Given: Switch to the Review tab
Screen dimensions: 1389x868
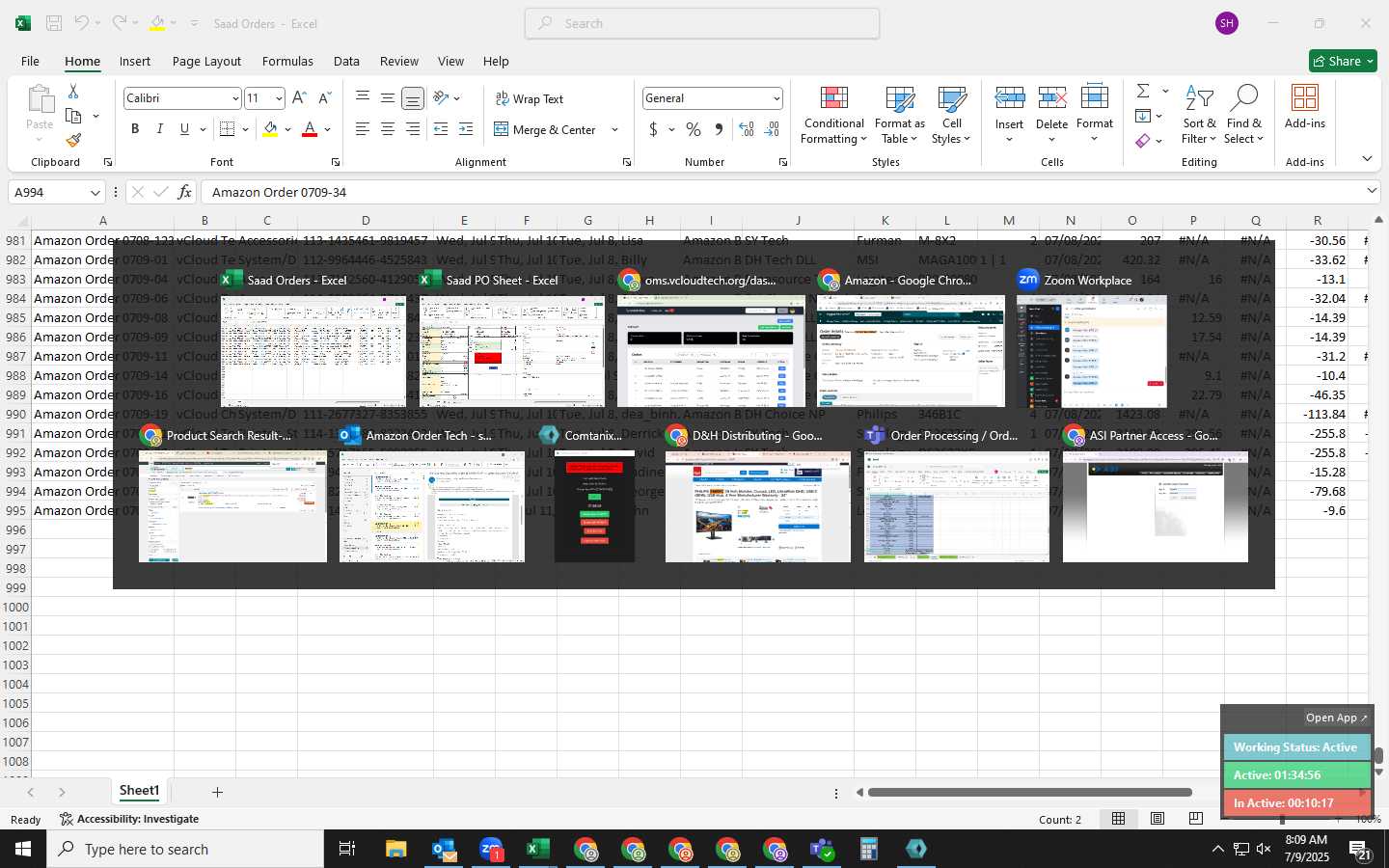Looking at the screenshot, I should pyautogui.click(x=399, y=61).
